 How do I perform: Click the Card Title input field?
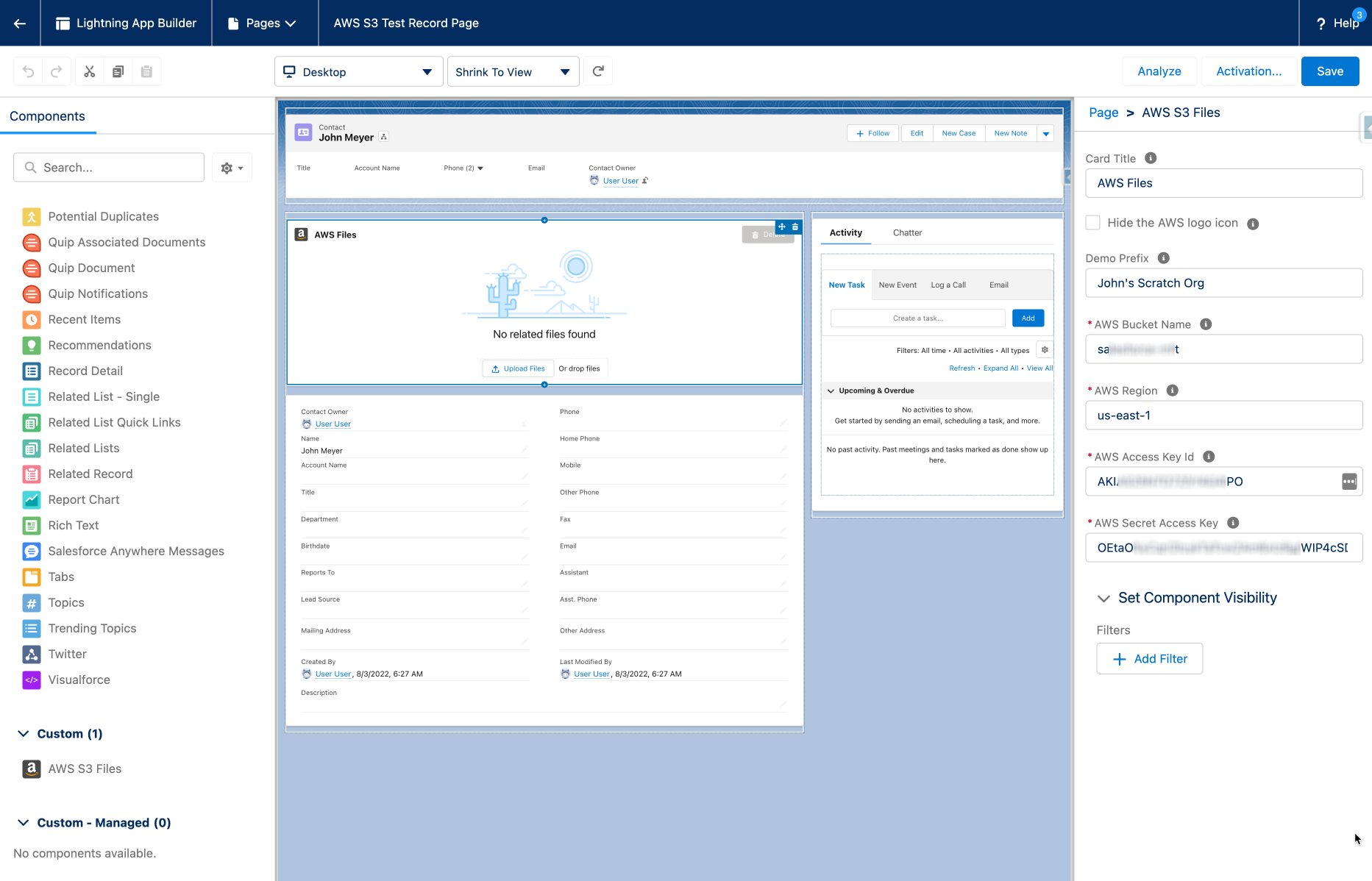[1224, 183]
